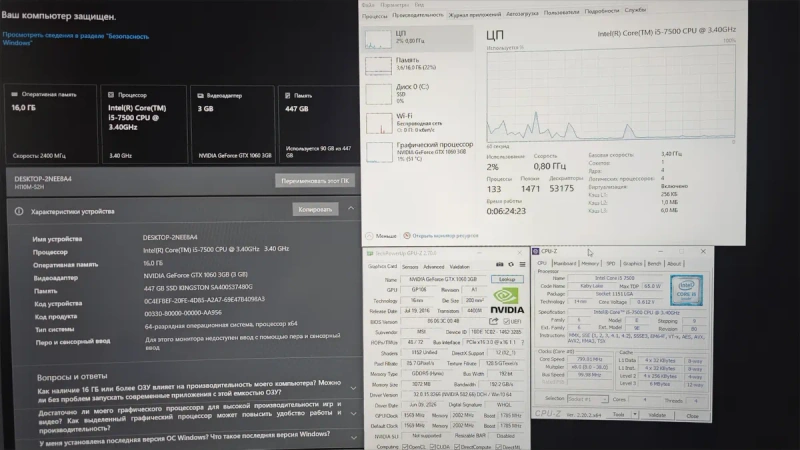Click the CPU usage graph in Task Manager
Screen dimensions: 800x450
click(611, 93)
